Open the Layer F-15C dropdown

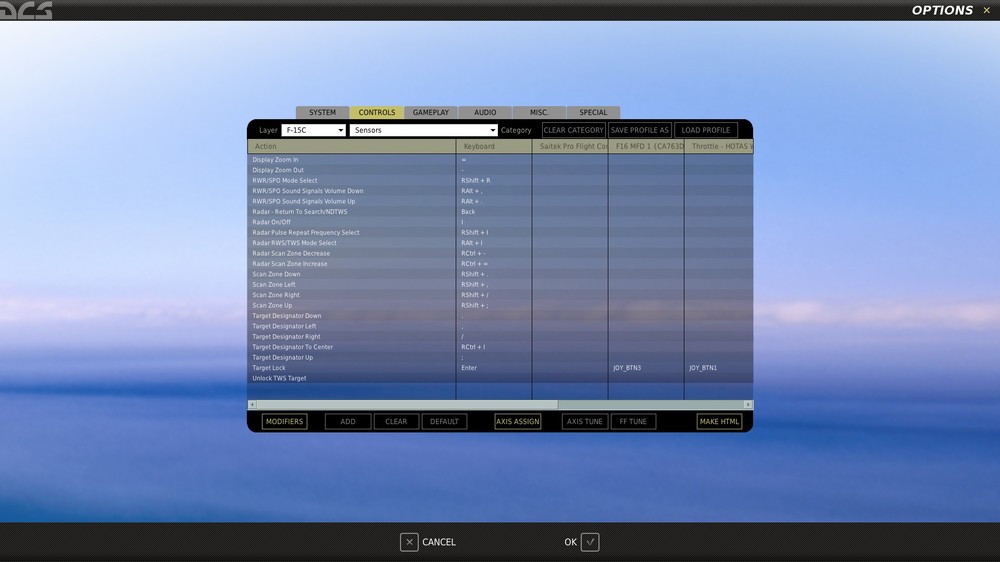point(313,130)
